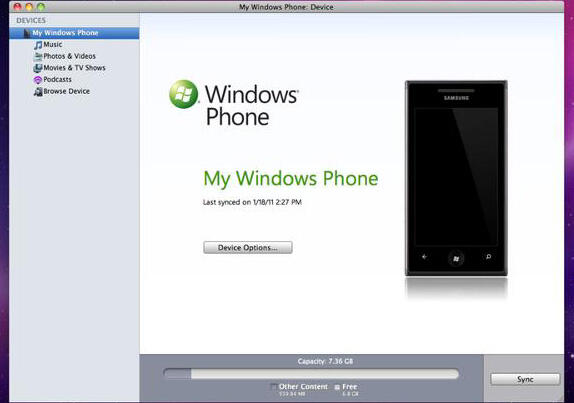The width and height of the screenshot is (574, 403).
Task: Click the Free legend swatch
Action: [x=337, y=387]
